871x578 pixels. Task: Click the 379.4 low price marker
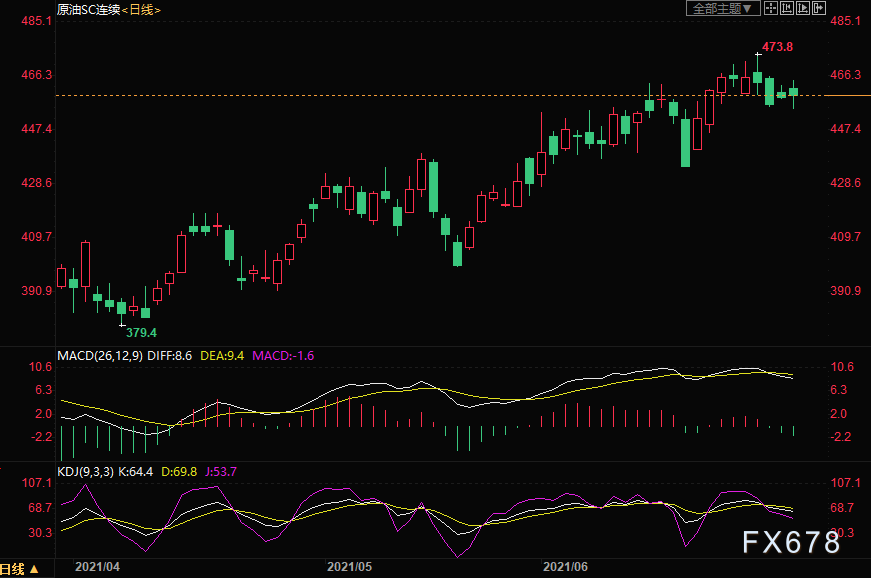pos(141,332)
